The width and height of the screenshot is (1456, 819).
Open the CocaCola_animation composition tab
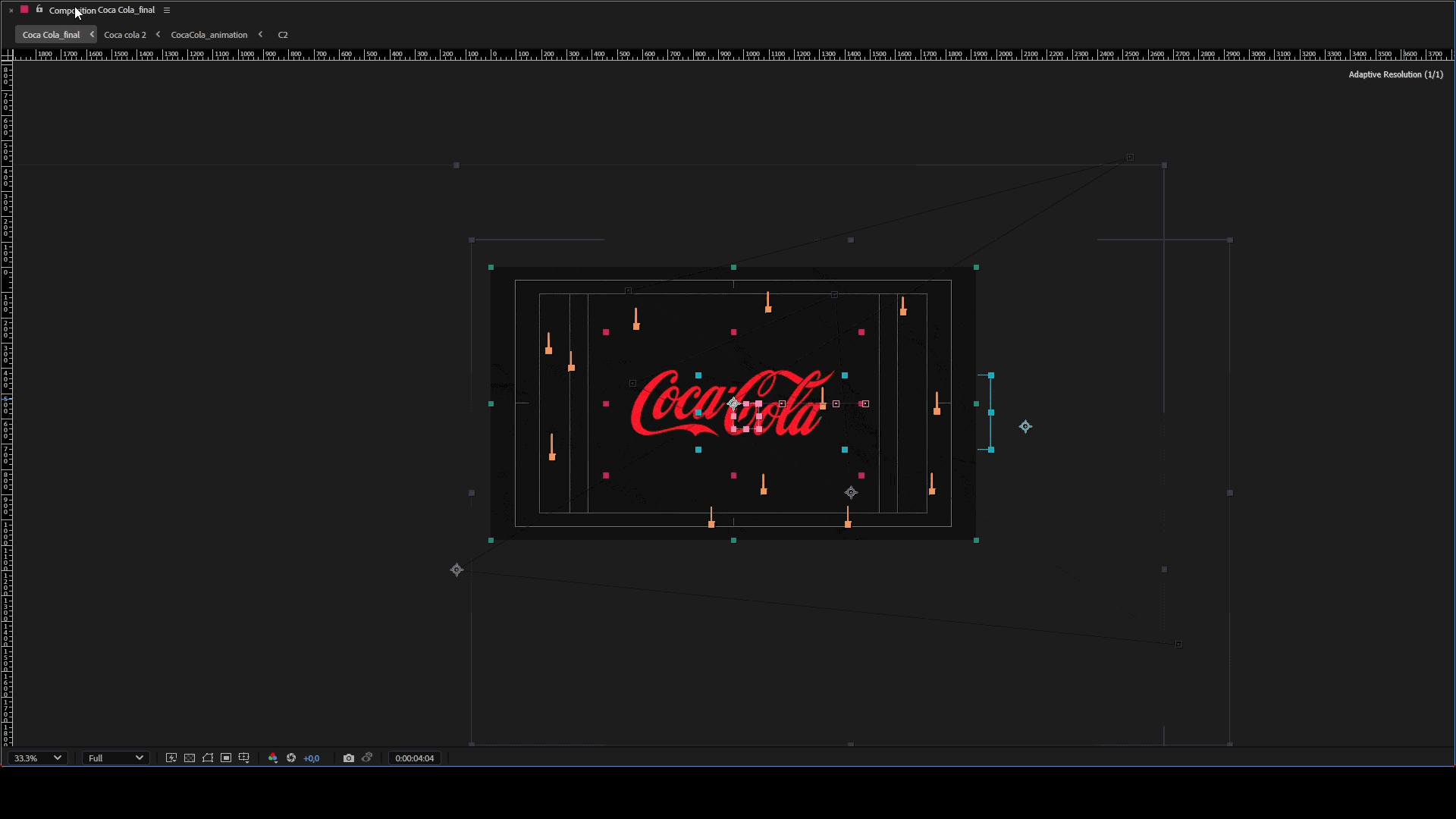click(209, 35)
